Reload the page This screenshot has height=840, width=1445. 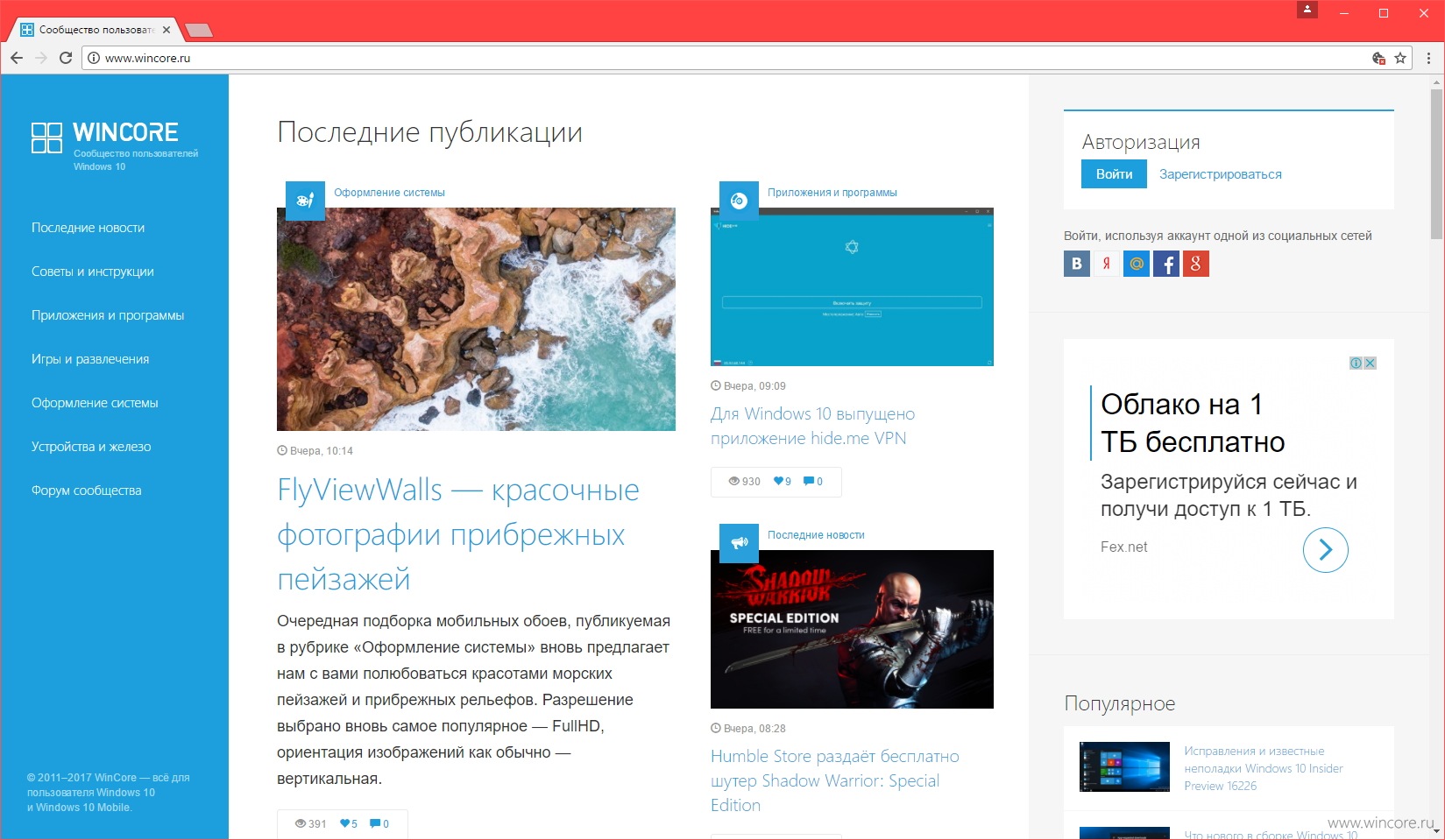pos(65,58)
